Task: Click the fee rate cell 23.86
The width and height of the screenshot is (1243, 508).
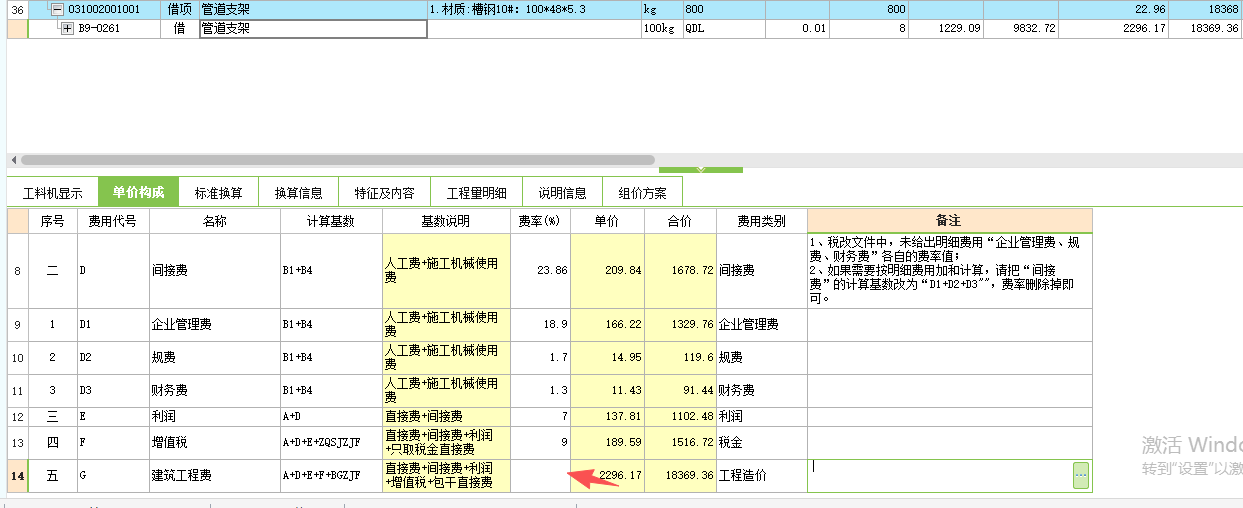Action: [540, 271]
